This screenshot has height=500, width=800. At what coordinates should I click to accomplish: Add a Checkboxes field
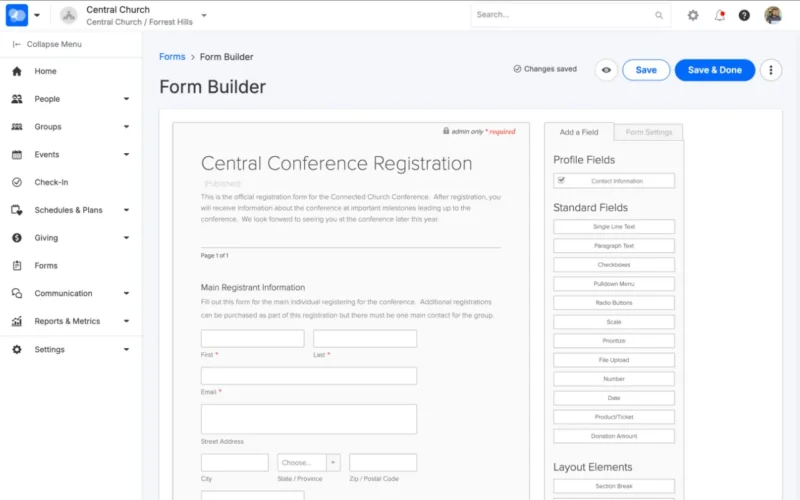[614, 265]
